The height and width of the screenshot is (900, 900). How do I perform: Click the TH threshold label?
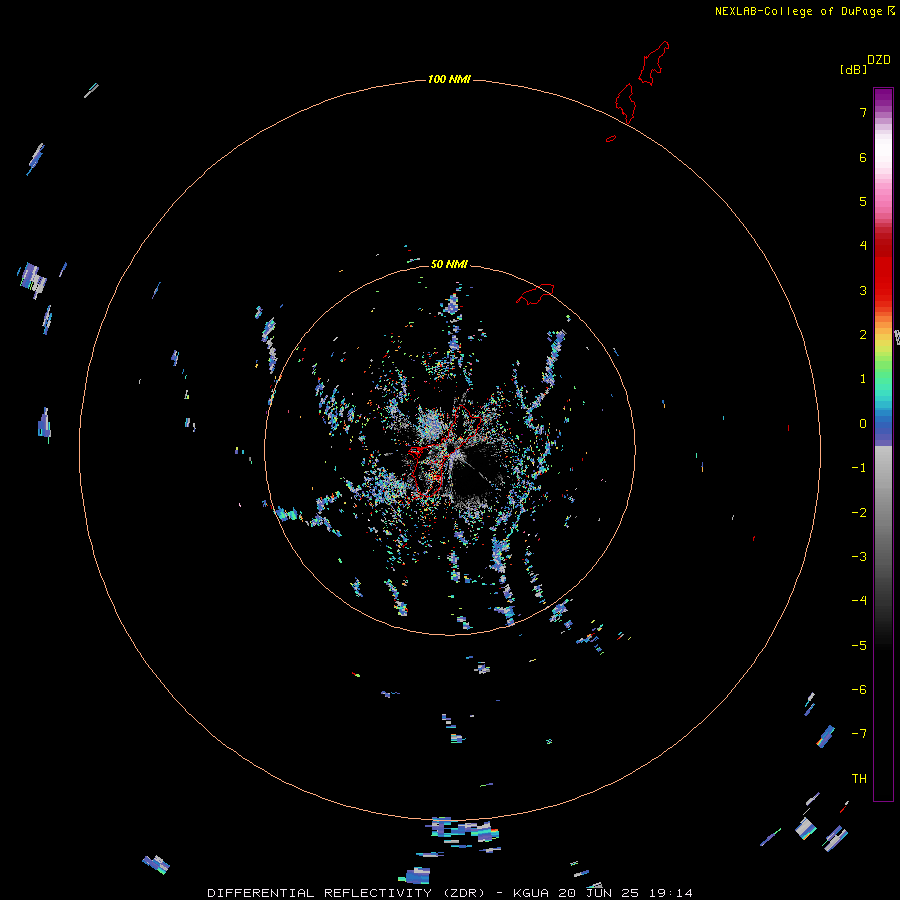[859, 778]
